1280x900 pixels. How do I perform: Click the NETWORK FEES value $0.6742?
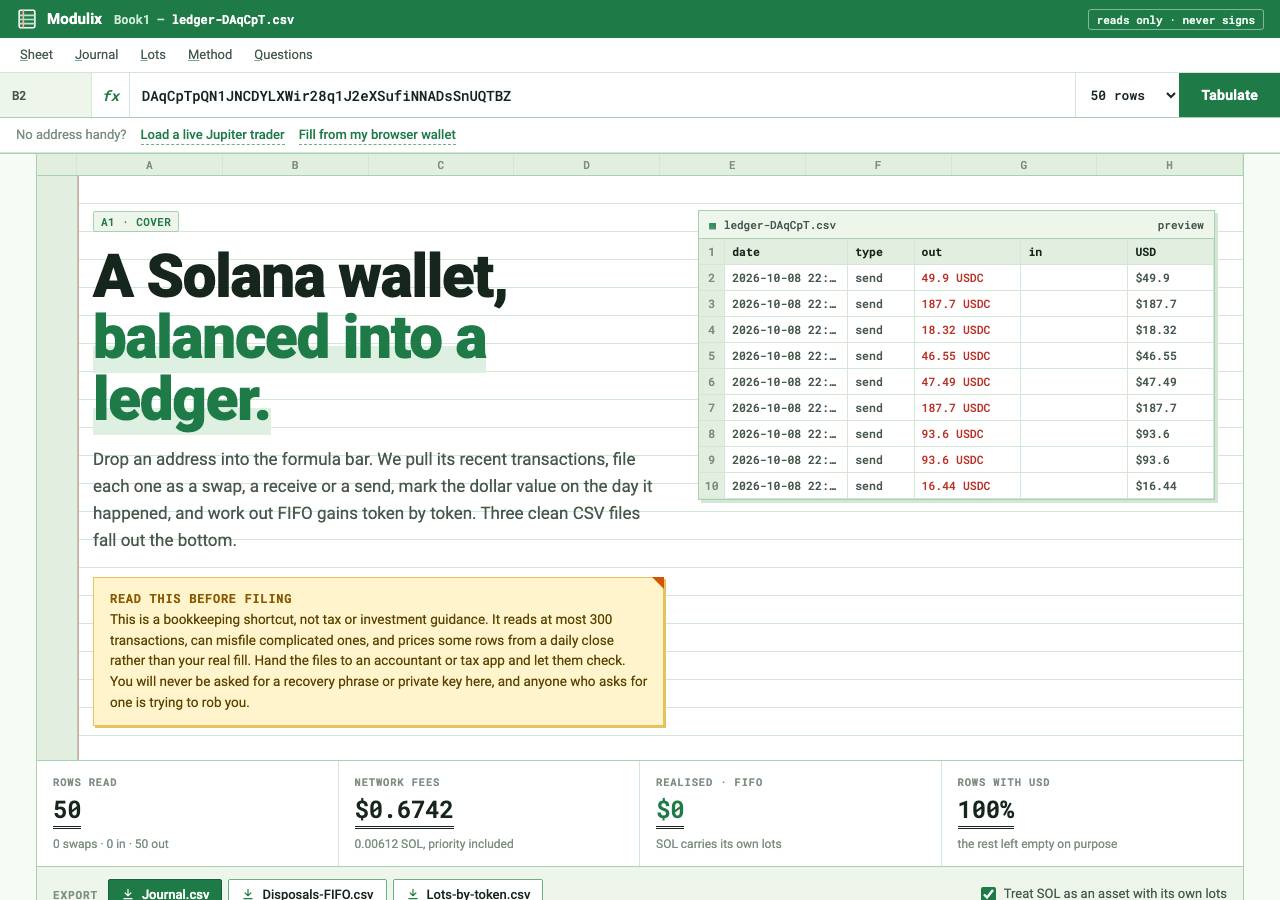(x=404, y=810)
